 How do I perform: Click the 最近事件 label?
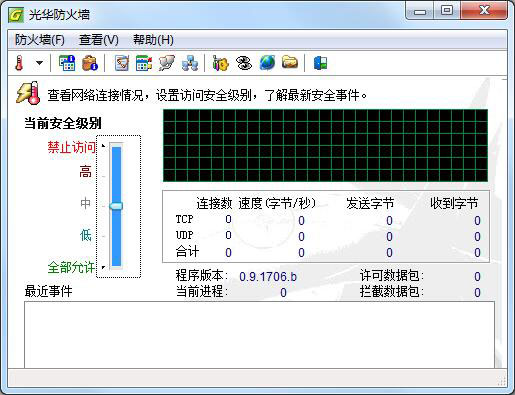(x=48, y=291)
